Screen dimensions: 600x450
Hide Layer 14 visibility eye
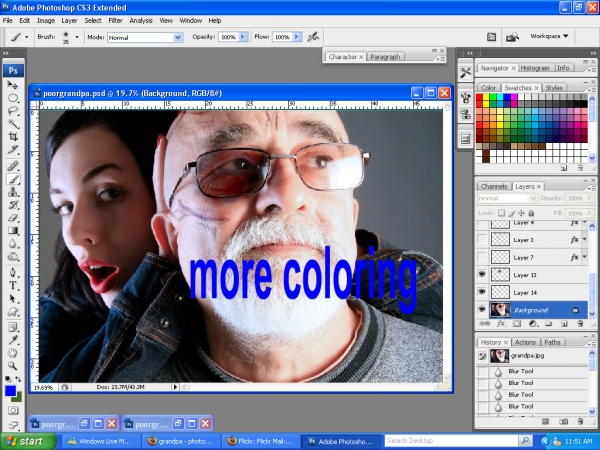coord(482,292)
